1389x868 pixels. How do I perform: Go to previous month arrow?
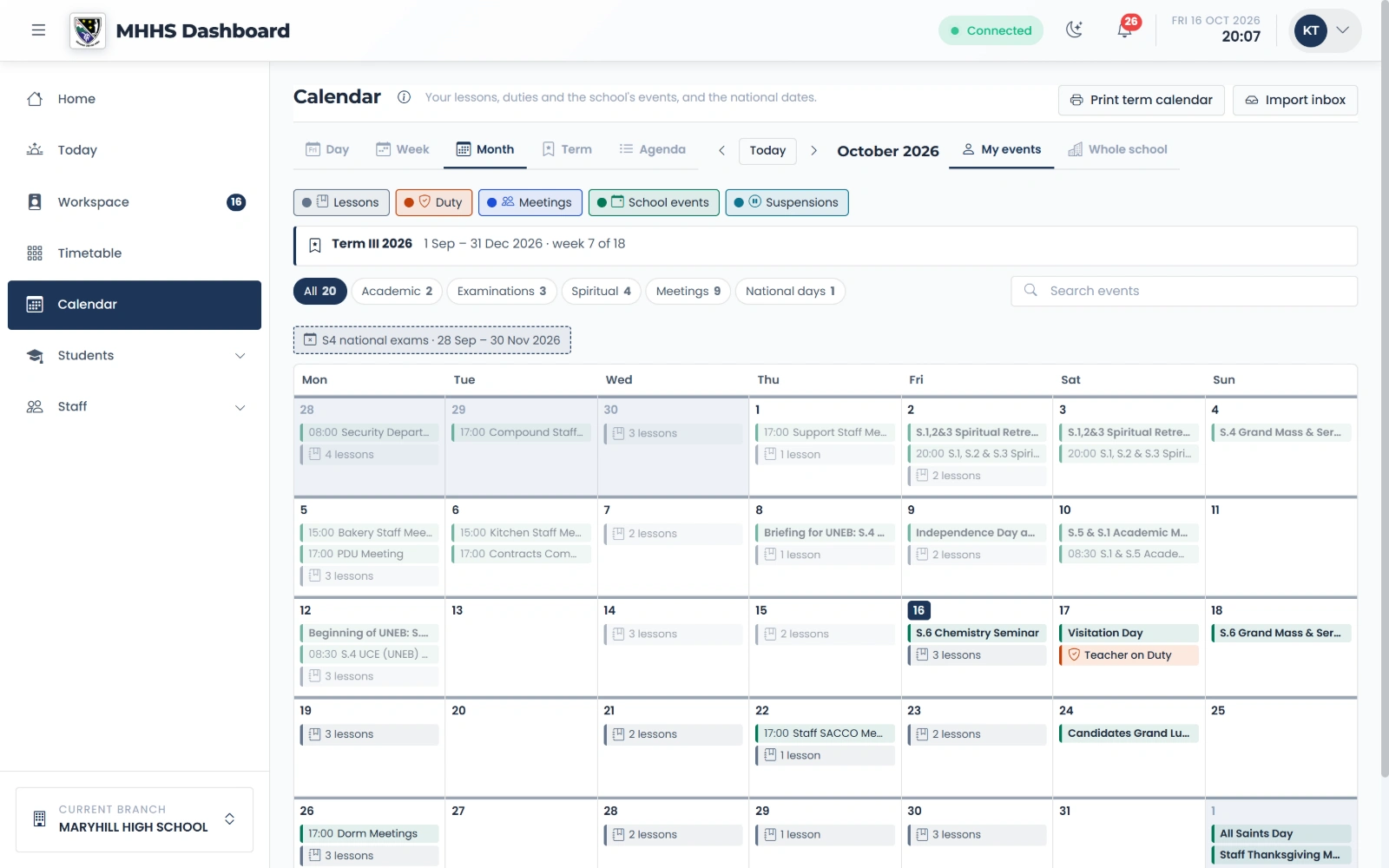tap(721, 150)
